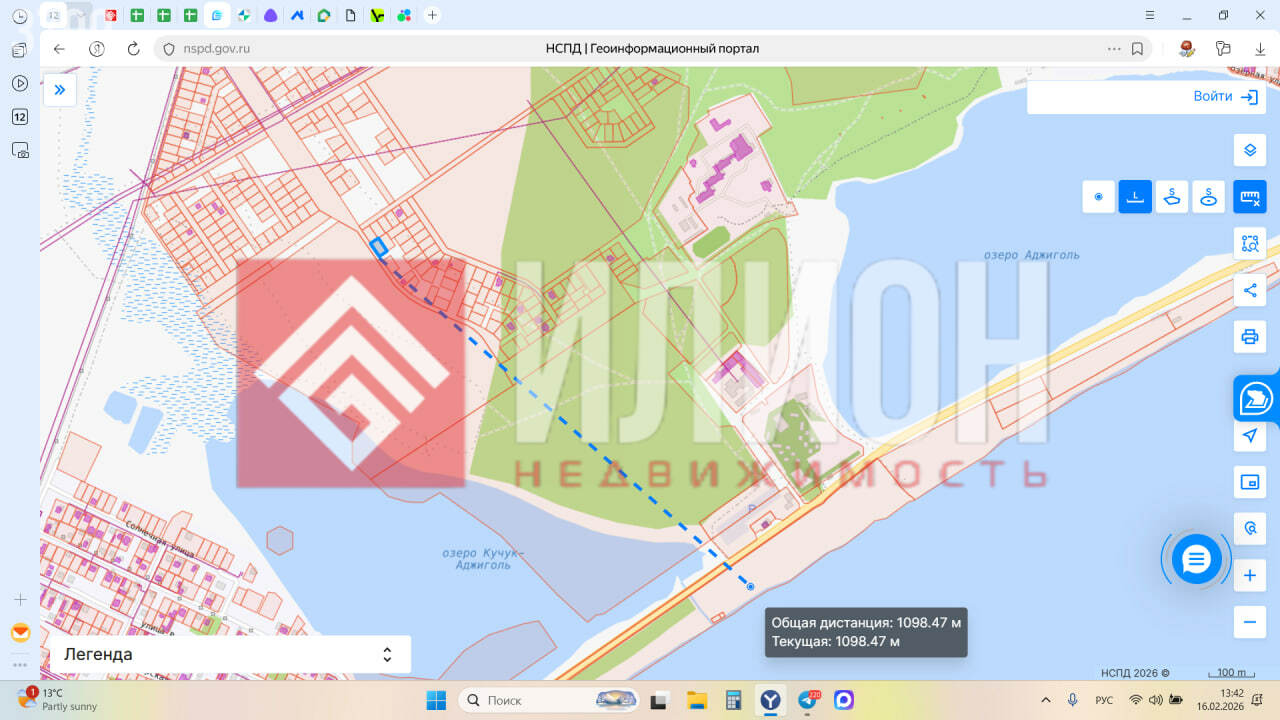Viewport: 1280px width, 720px height.
Task: Switch to polygon area measurement mode
Action: [1172, 197]
